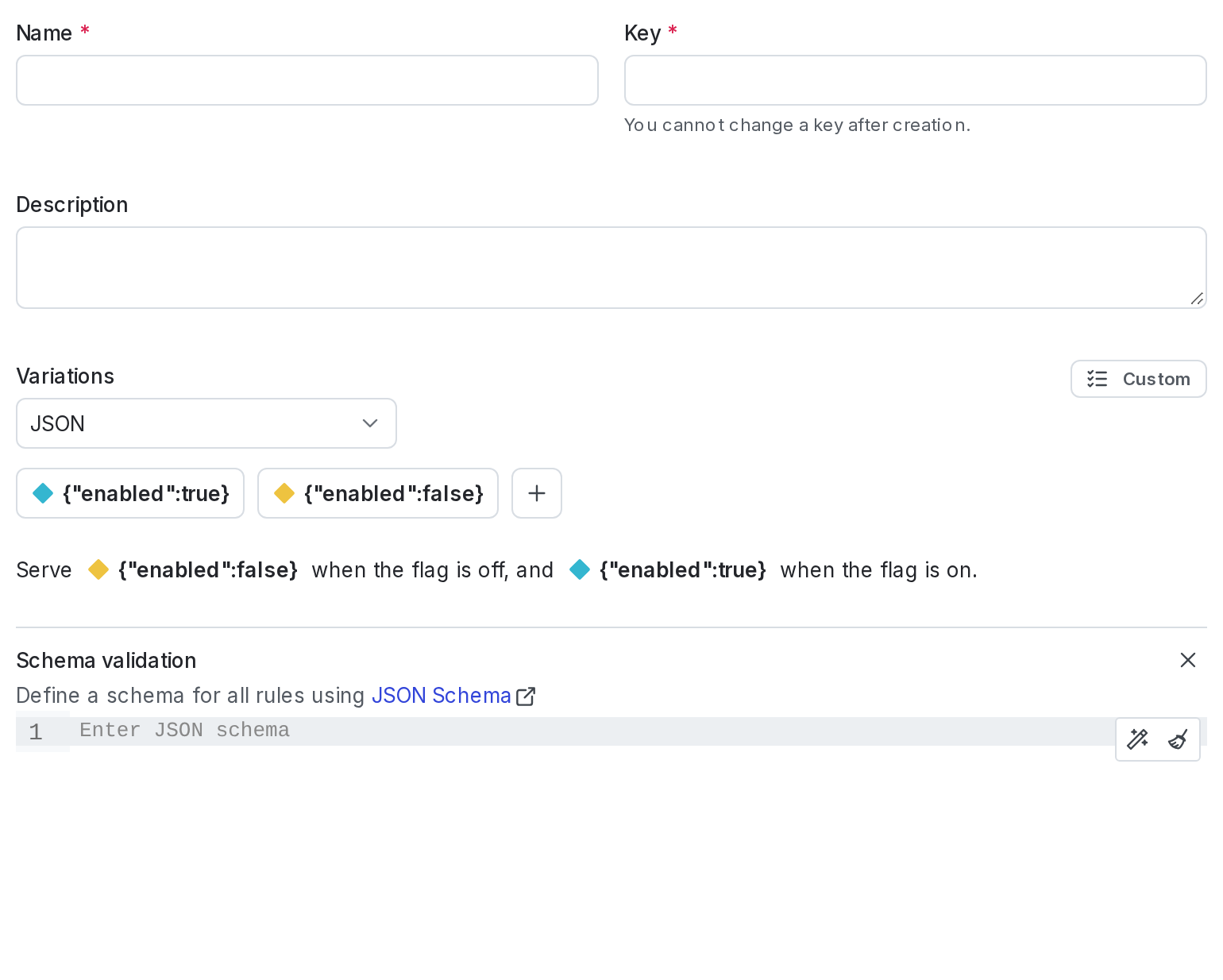Click the "Schema validation" heading
This screenshot has height=980, width=1223.
click(x=106, y=661)
